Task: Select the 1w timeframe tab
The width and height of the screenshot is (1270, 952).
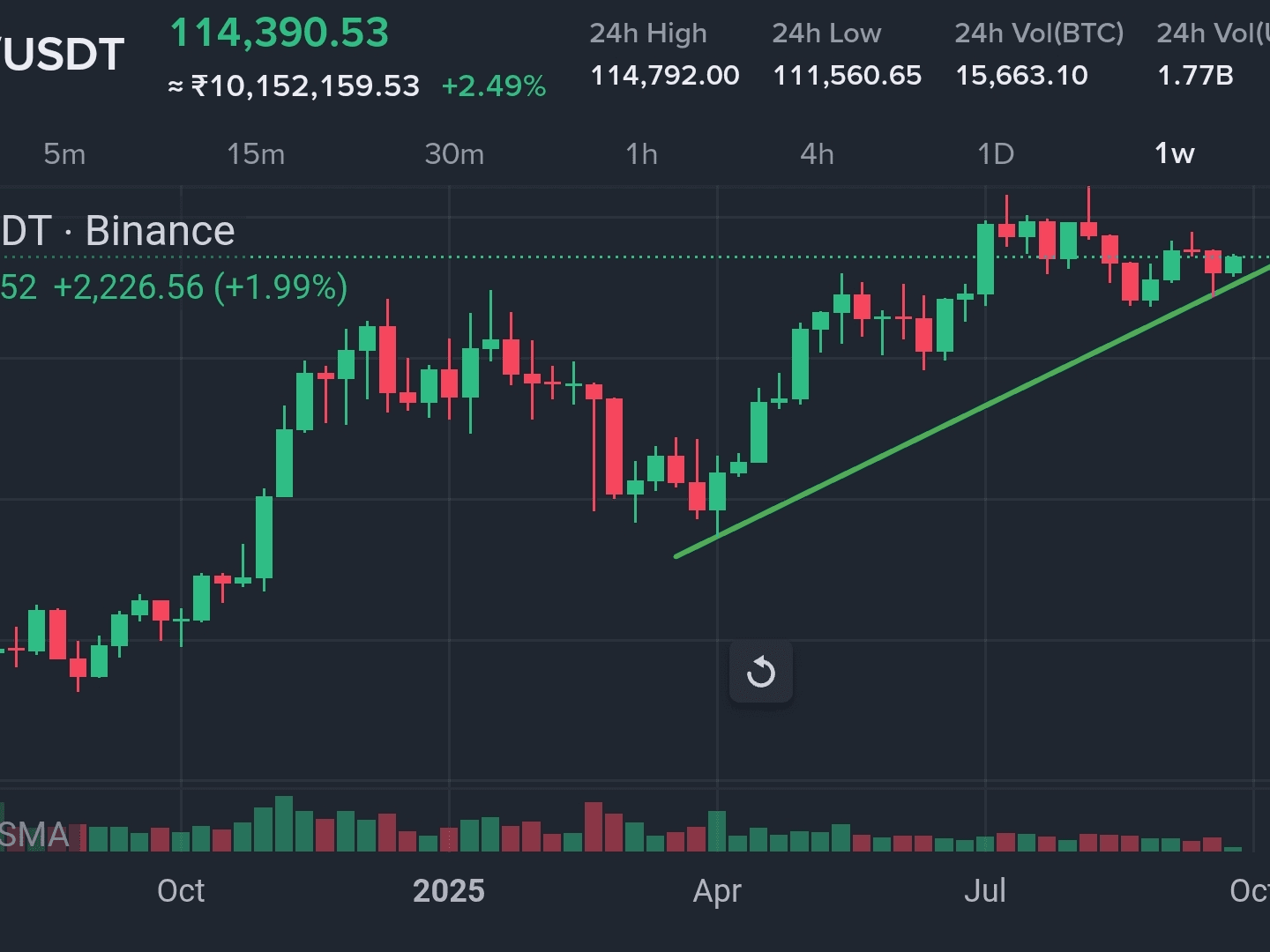Action: point(1175,154)
